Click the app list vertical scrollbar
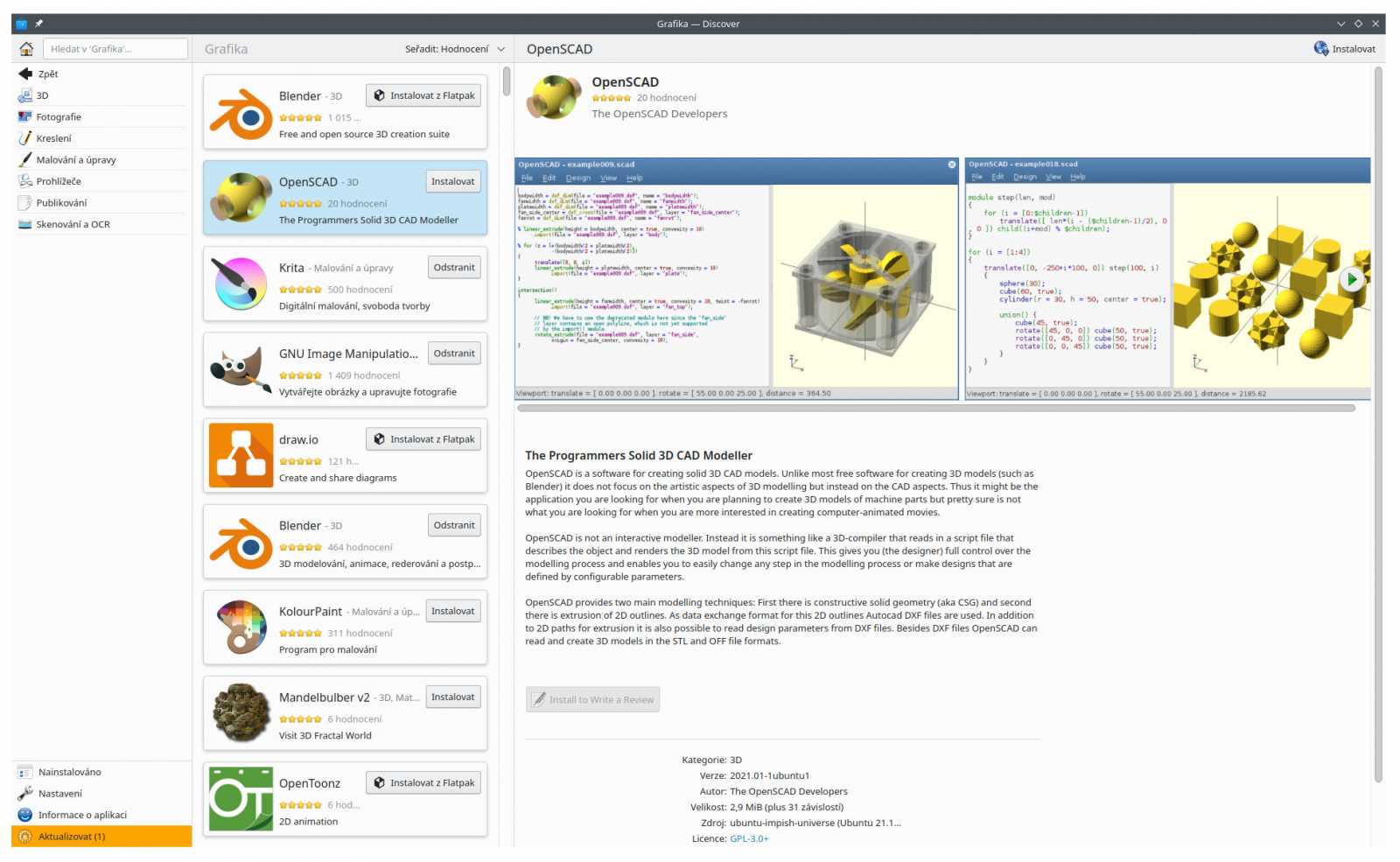1400x862 pixels. point(506,81)
